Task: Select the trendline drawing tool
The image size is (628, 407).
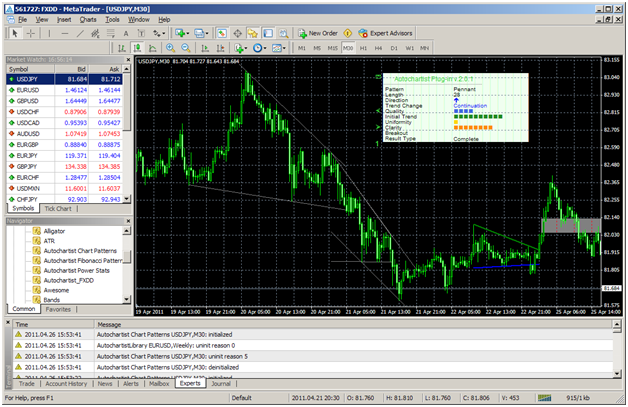Action: 80,33
